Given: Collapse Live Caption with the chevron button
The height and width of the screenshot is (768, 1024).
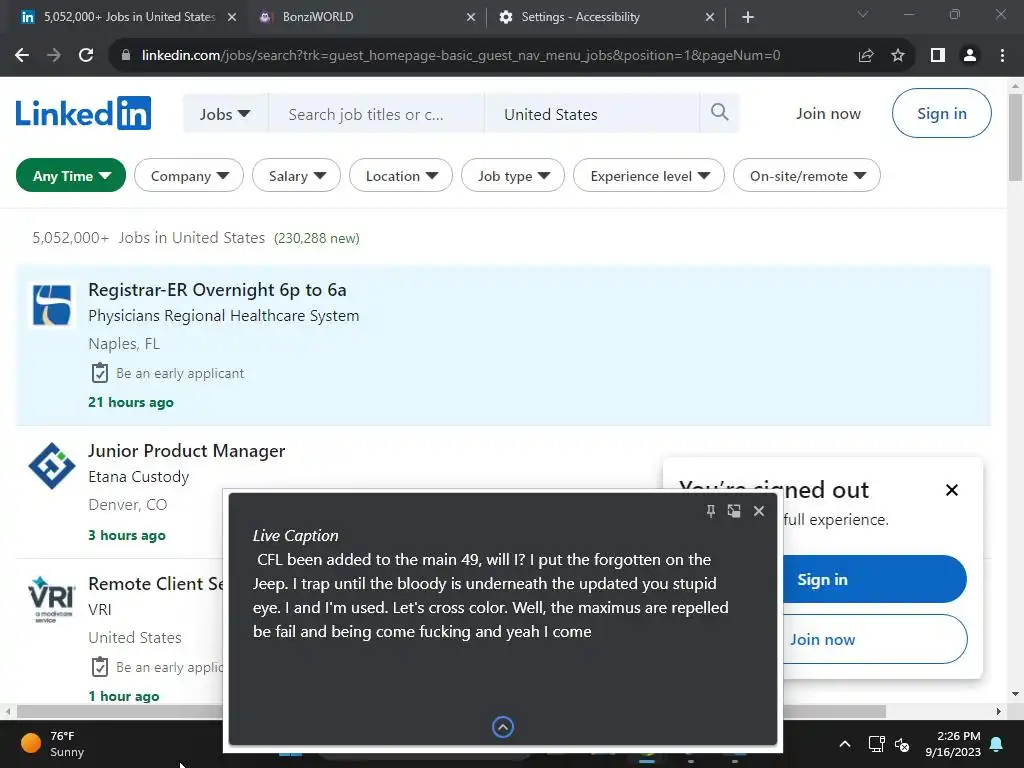Looking at the screenshot, I should [503, 727].
